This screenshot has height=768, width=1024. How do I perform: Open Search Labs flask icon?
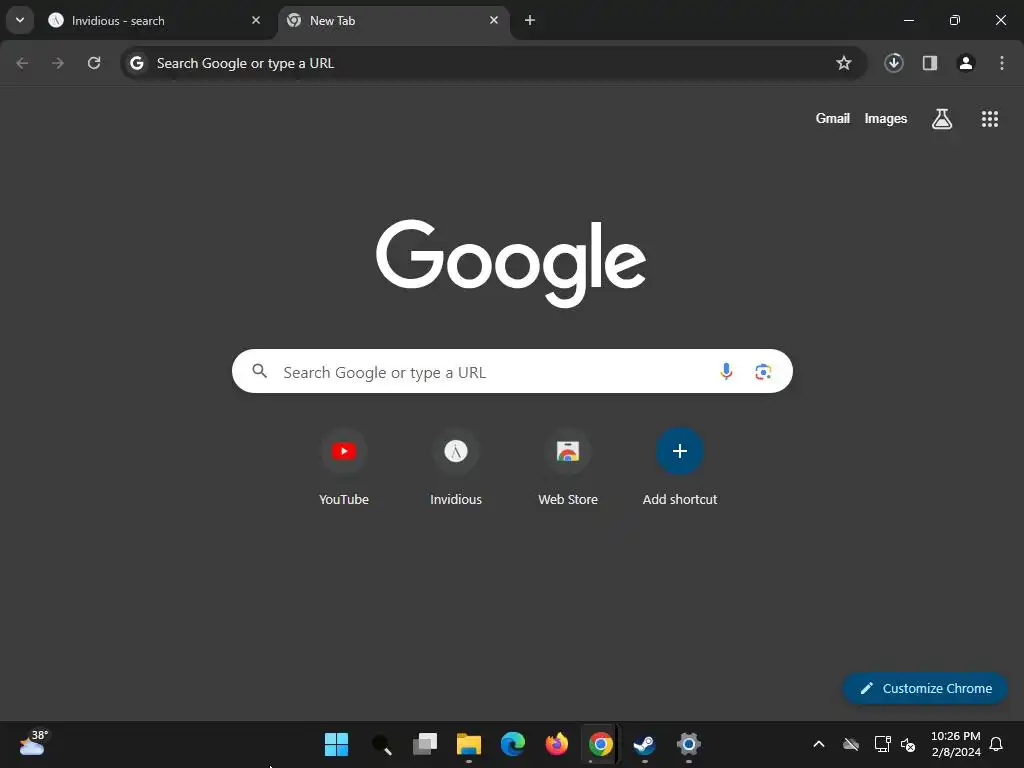(x=942, y=119)
